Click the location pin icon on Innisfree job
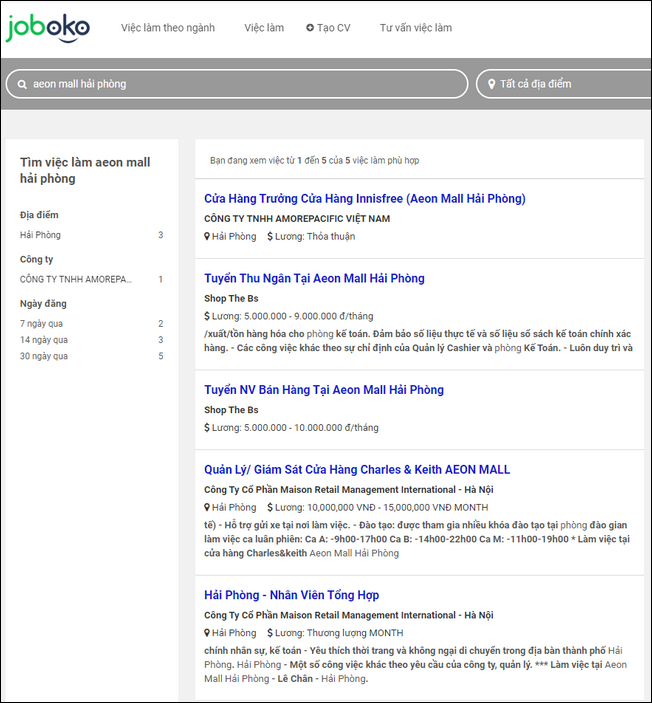Screen dimensions: 652x703 (207, 237)
